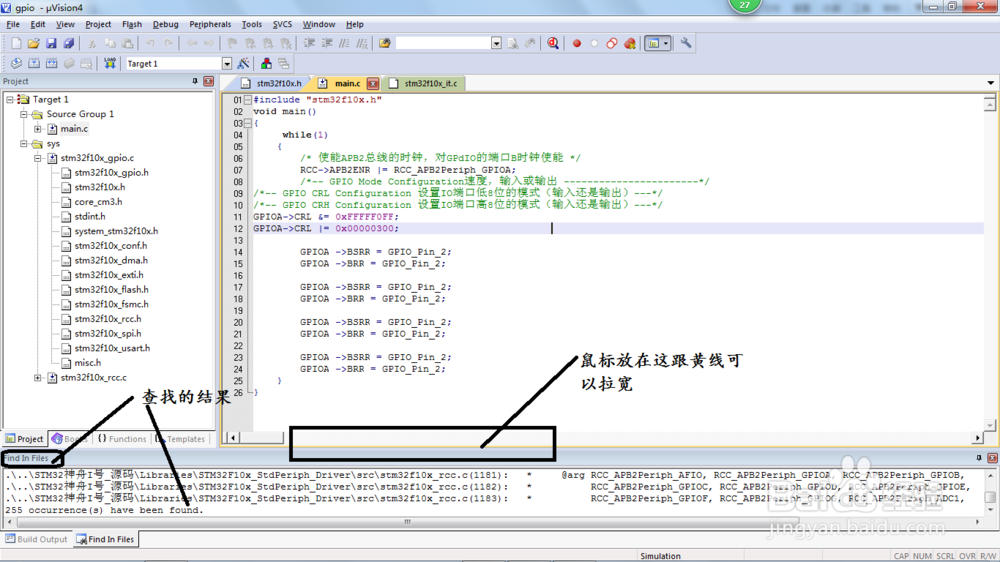This screenshot has width=1000, height=562.
Task: Start the debug session with the magnifier icon
Action: [553, 43]
